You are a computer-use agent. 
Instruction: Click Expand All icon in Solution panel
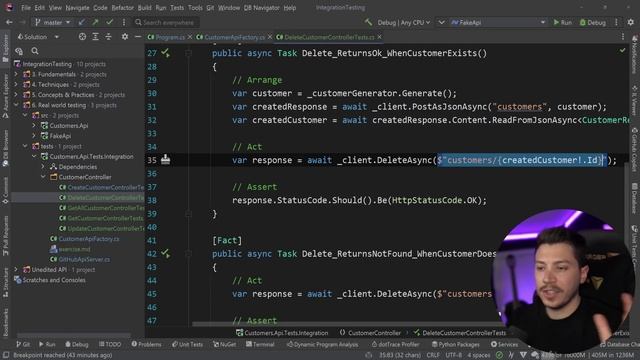click(96, 37)
